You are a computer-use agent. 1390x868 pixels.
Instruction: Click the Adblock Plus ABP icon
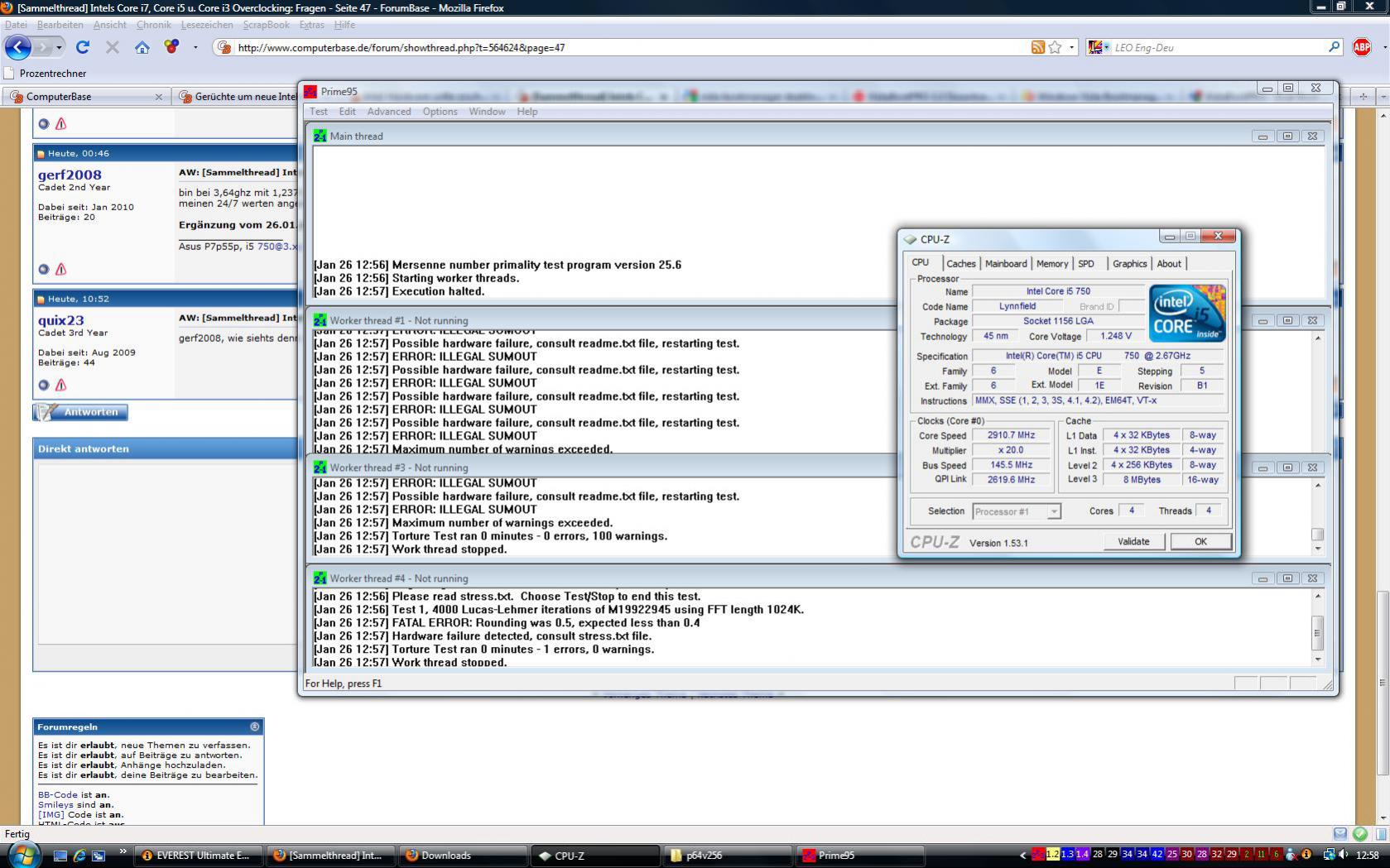(1361, 47)
